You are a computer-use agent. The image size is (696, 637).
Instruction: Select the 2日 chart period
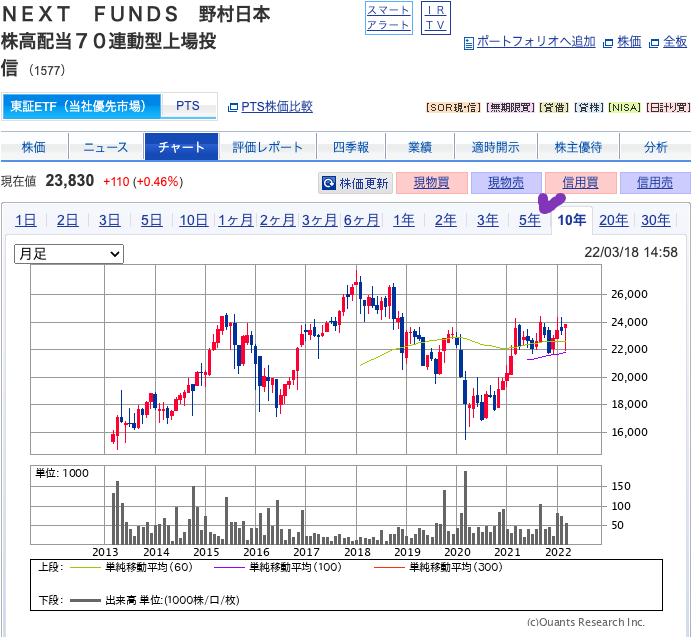pos(67,220)
